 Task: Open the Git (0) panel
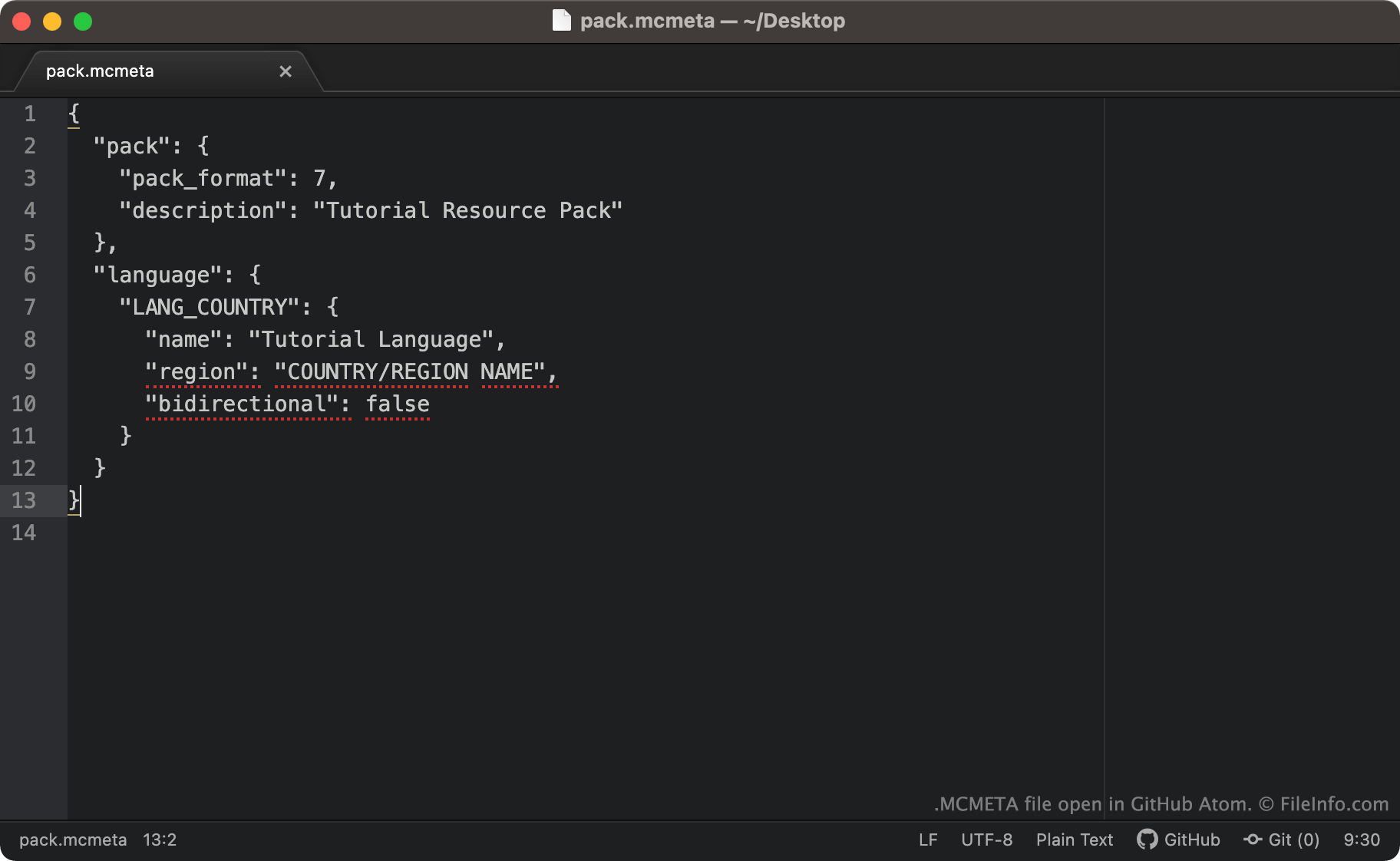point(1282,840)
